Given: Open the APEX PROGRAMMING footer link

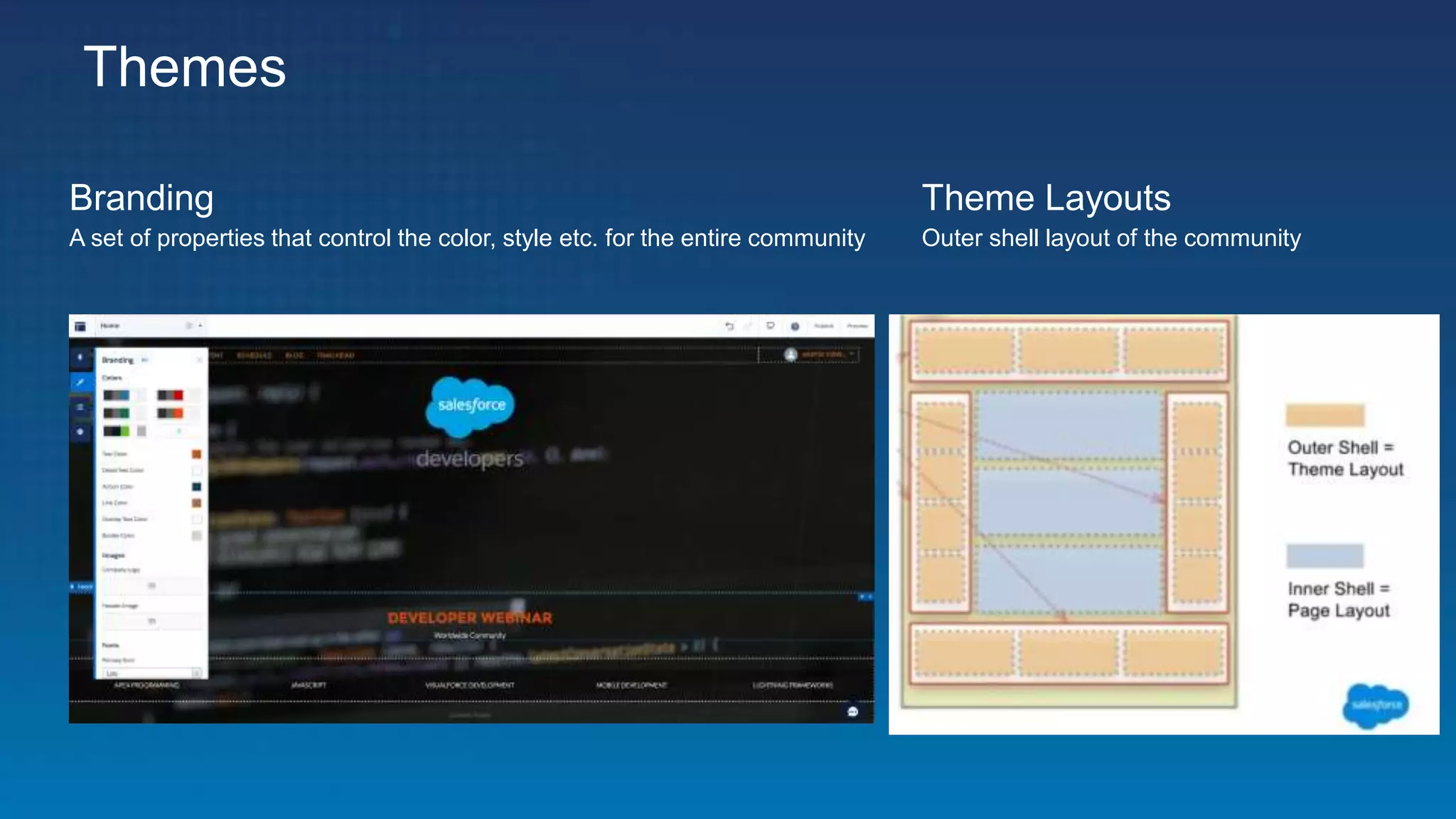Looking at the screenshot, I should (x=147, y=685).
